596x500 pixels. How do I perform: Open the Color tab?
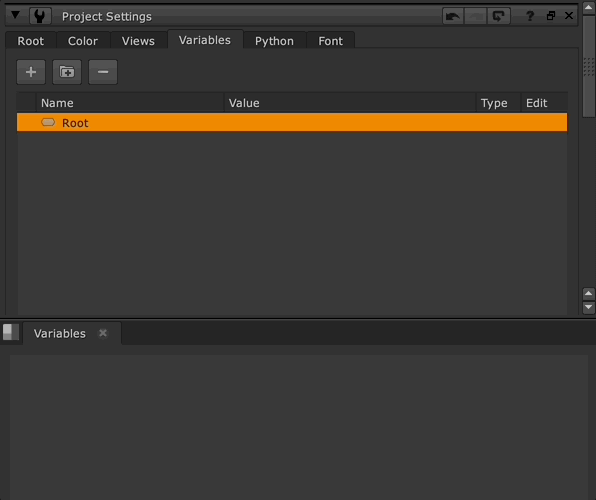tap(83, 41)
